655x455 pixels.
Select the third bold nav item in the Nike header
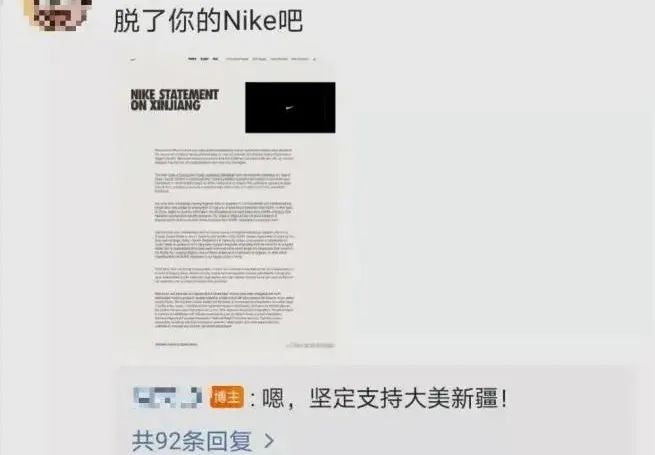[x=216, y=59]
